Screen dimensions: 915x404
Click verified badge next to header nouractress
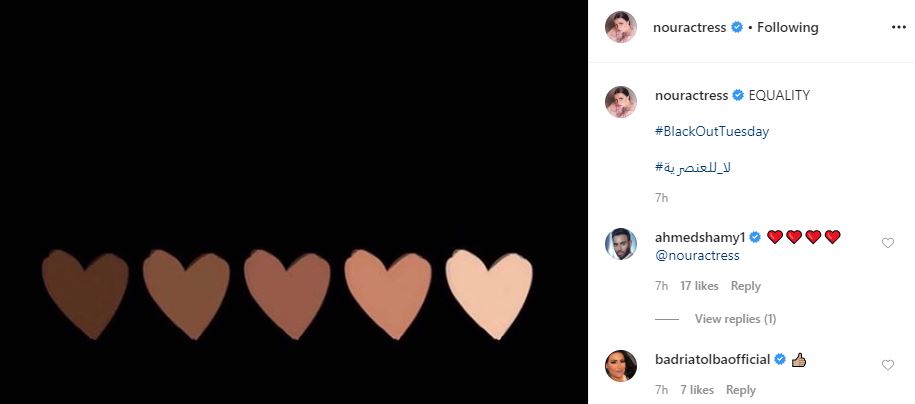click(737, 27)
